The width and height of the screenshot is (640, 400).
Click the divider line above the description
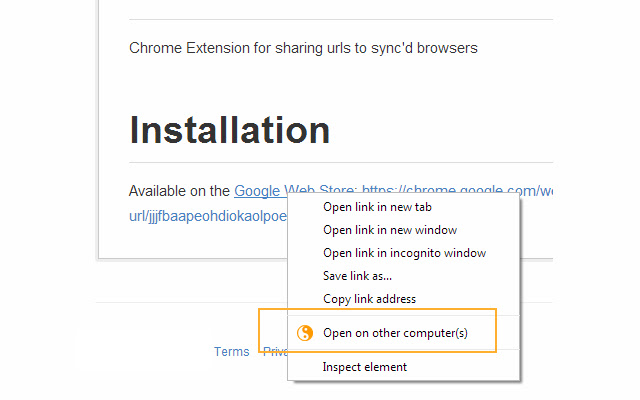341,19
